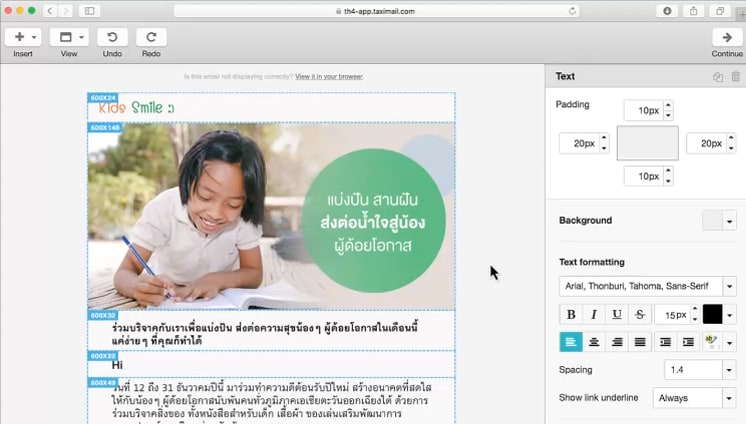This screenshot has height=424, width=746.
Task: Decrease text indent
Action: pyautogui.click(x=666, y=342)
